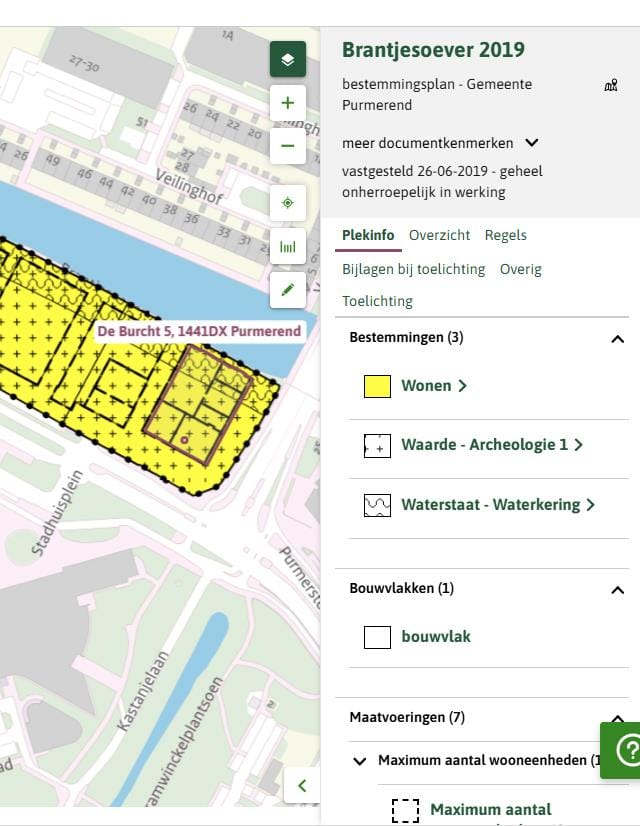Image resolution: width=640 pixels, height=826 pixels.
Task: Select the pencil draw tool
Action: (x=288, y=290)
